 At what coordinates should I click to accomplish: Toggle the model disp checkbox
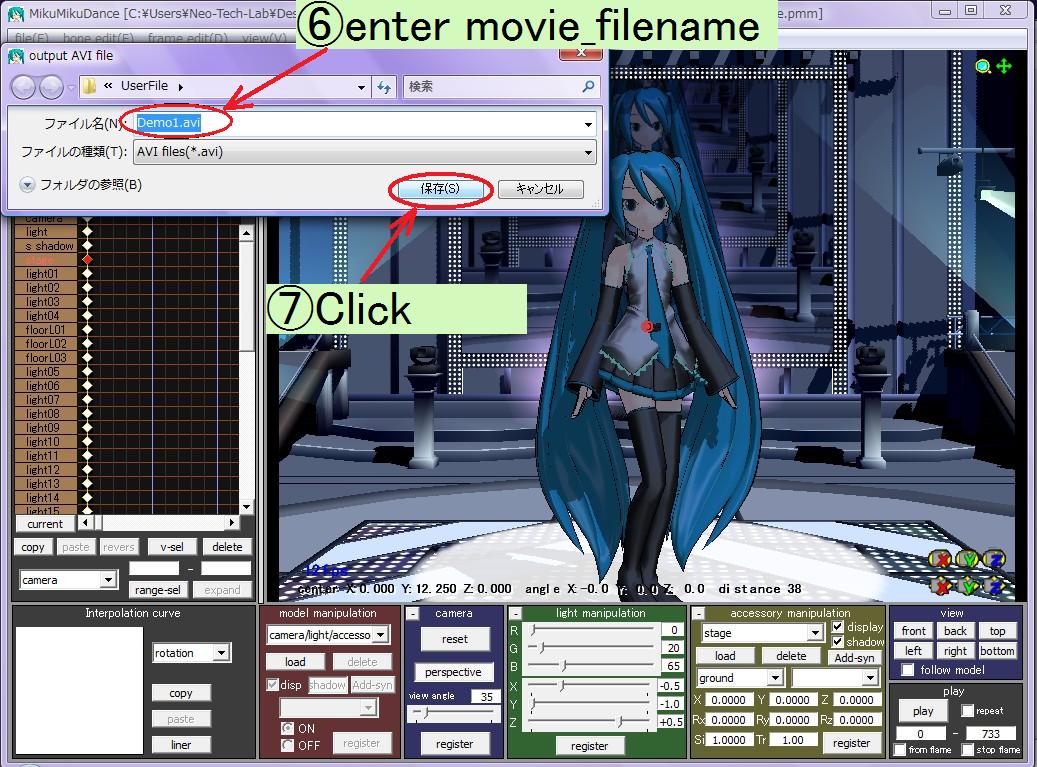click(272, 685)
